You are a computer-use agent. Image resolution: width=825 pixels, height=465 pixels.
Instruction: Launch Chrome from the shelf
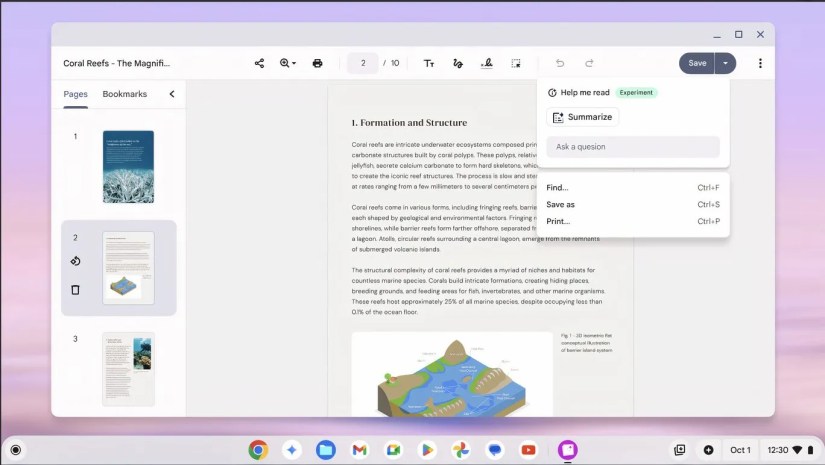coord(258,450)
